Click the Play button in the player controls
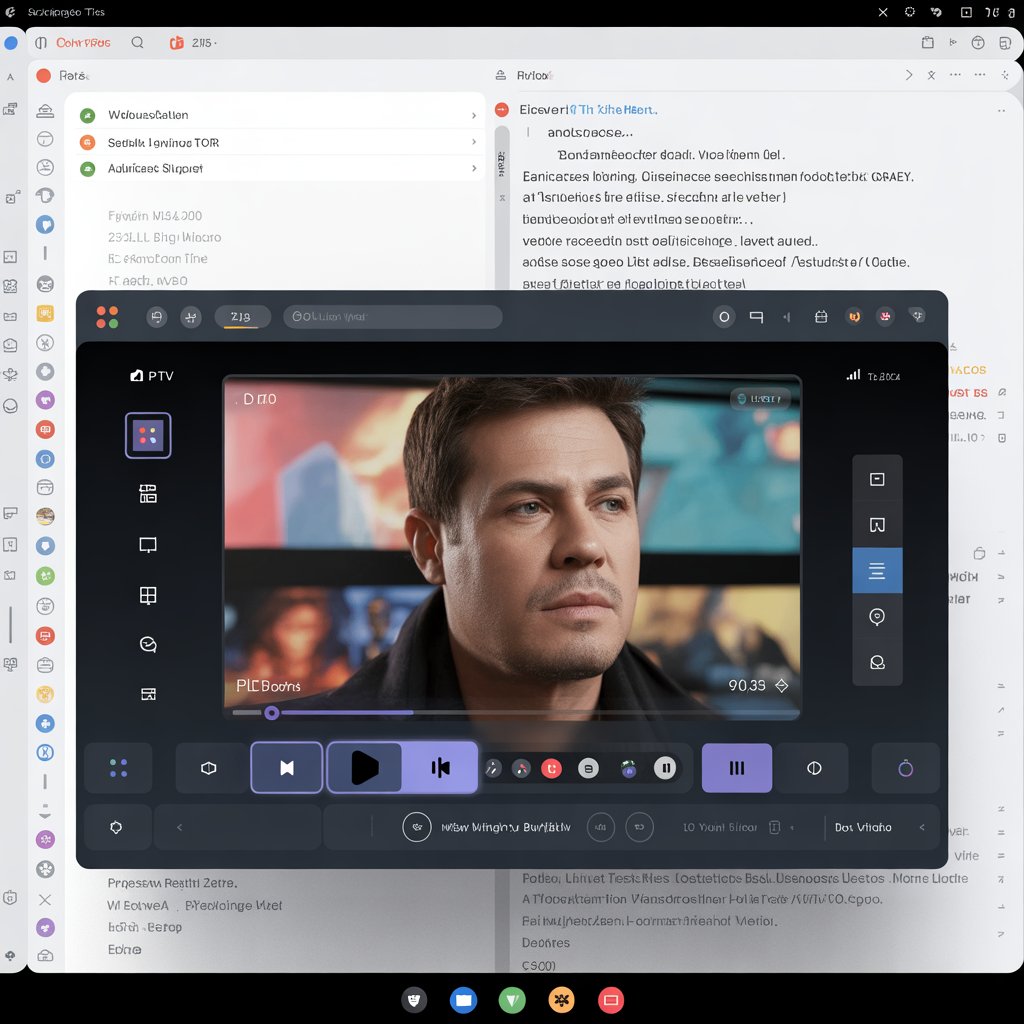The height and width of the screenshot is (1024, 1024). coord(365,768)
